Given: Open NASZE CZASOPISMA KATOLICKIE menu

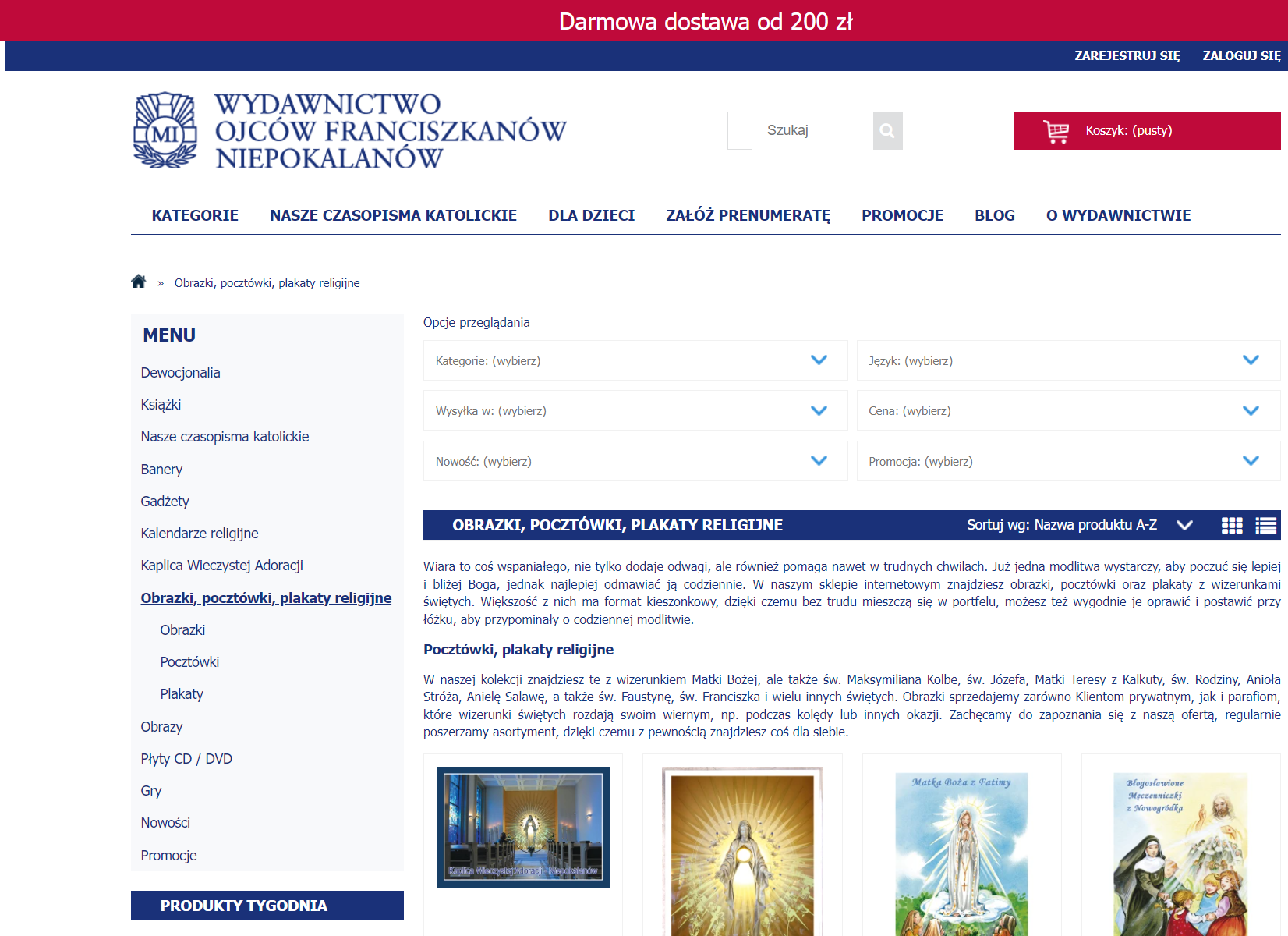Looking at the screenshot, I should [393, 215].
